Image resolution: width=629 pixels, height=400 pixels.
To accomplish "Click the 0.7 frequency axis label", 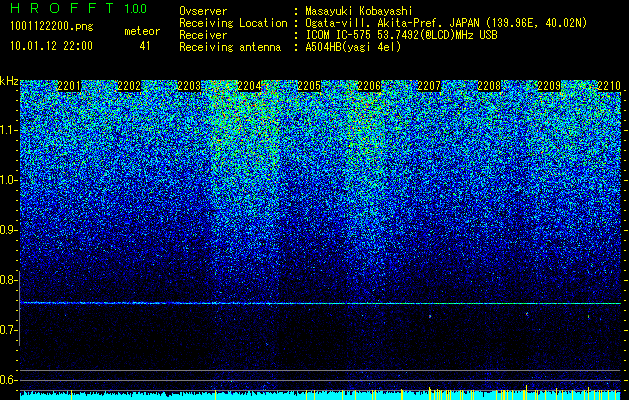I will [x=8, y=330].
